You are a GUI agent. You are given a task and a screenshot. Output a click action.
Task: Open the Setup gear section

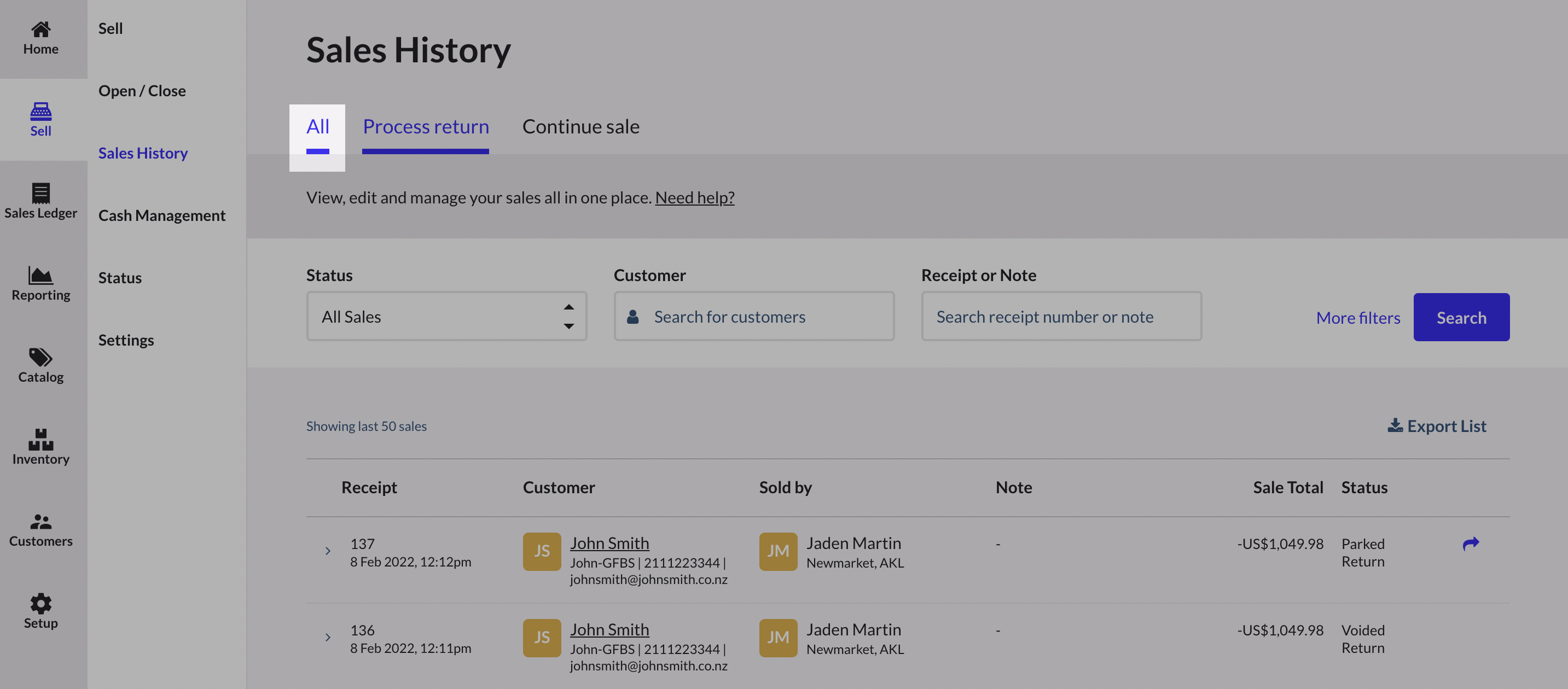pyautogui.click(x=41, y=611)
